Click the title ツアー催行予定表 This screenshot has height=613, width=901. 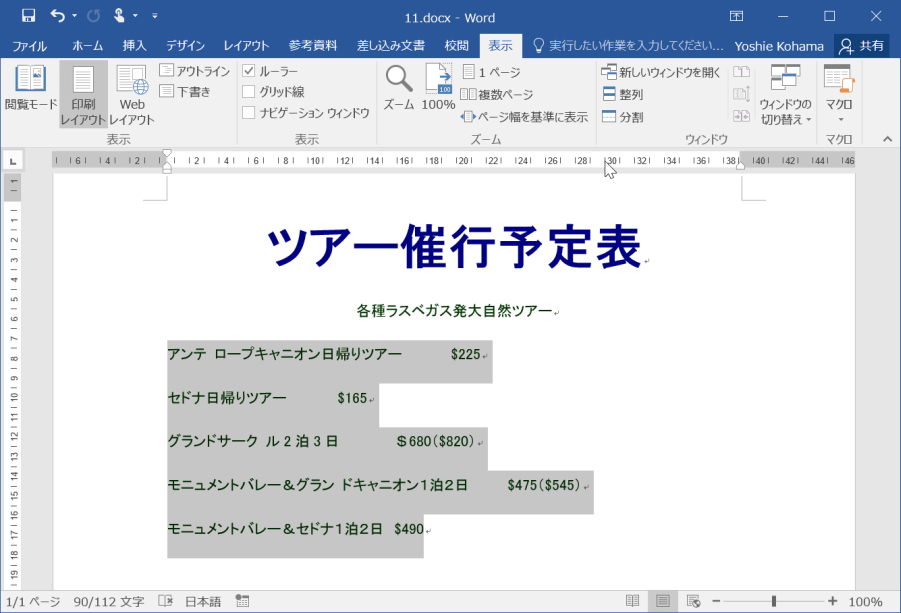(454, 247)
